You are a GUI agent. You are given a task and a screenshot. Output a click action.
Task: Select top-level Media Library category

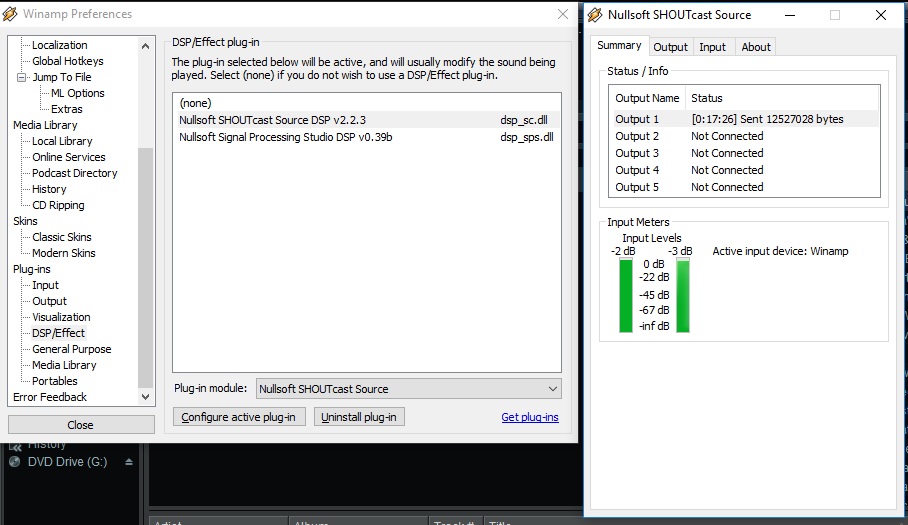click(x=45, y=125)
